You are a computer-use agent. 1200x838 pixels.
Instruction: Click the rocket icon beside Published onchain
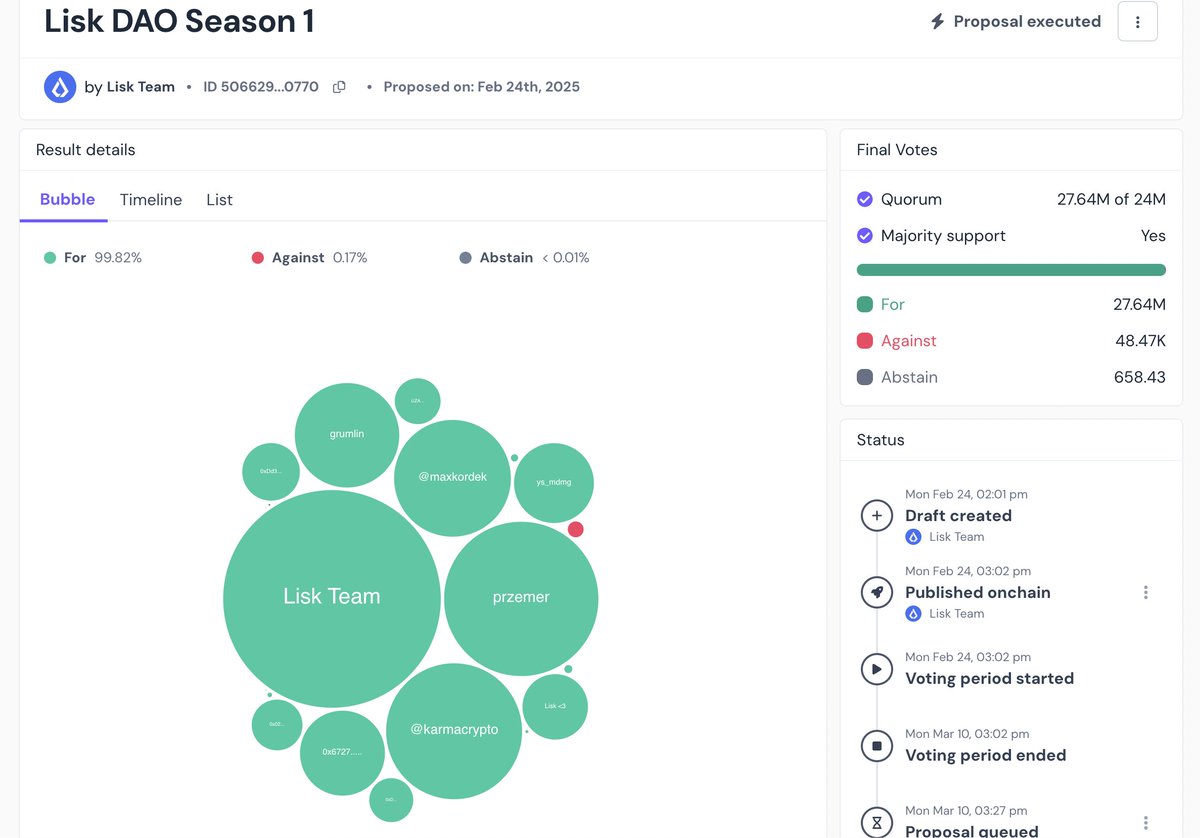point(877,592)
